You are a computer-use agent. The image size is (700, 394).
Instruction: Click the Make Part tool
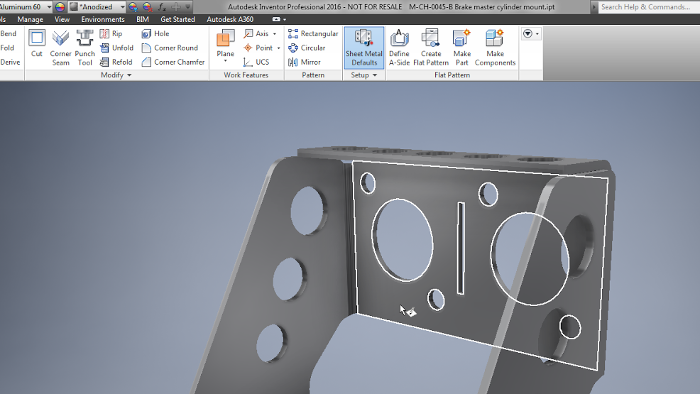click(462, 48)
